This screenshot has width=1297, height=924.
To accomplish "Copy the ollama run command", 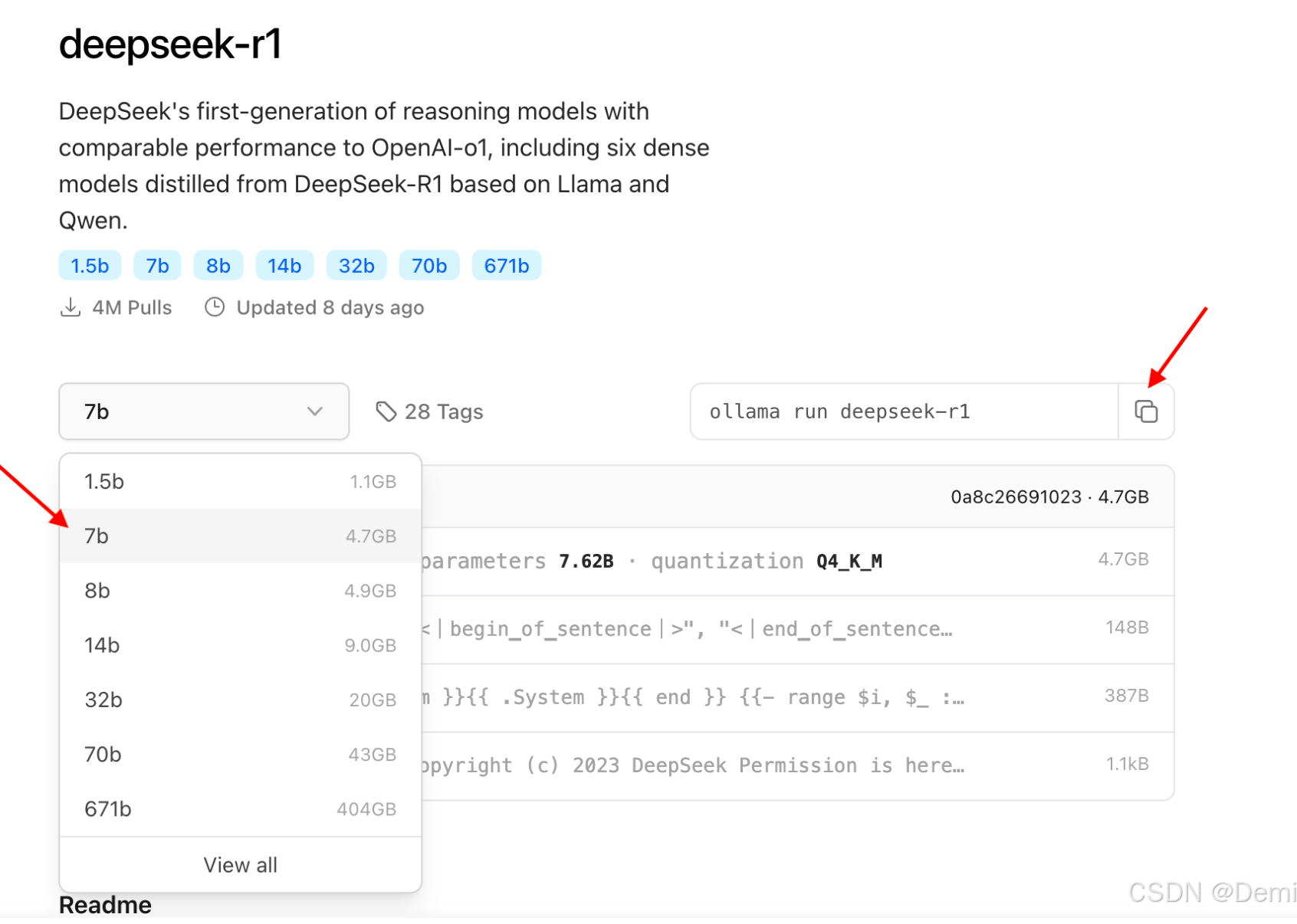I will [1146, 411].
